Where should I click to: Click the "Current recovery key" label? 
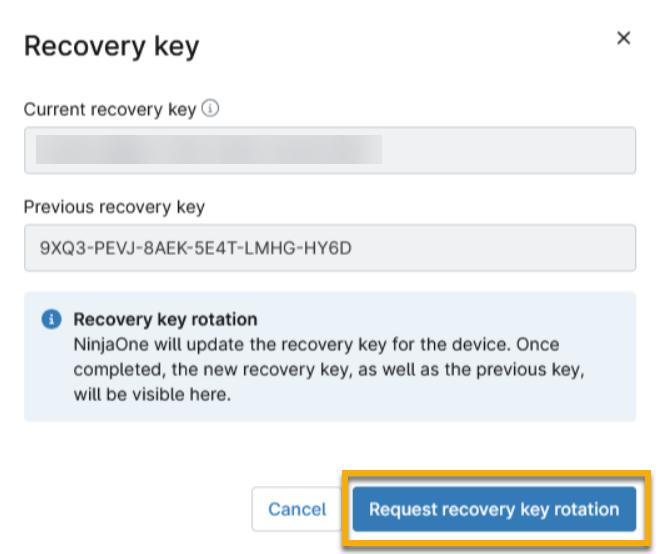click(109, 110)
